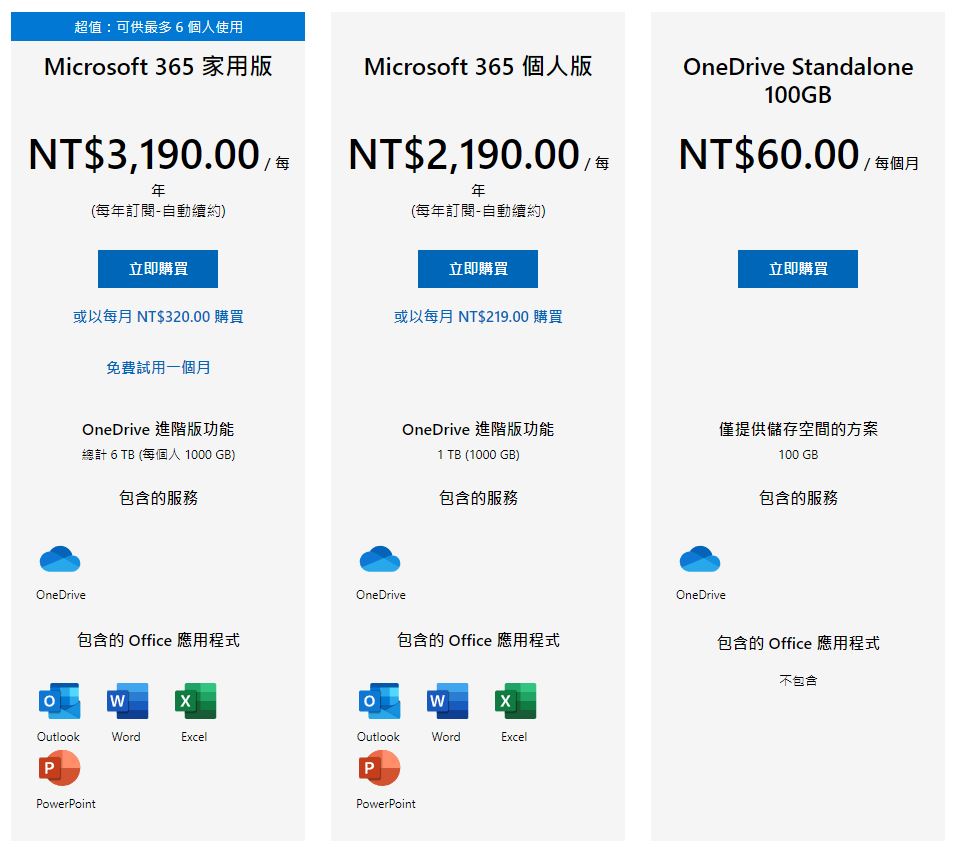Click the Excel icon in 家用版 plan
953x849 pixels.
tap(195, 702)
